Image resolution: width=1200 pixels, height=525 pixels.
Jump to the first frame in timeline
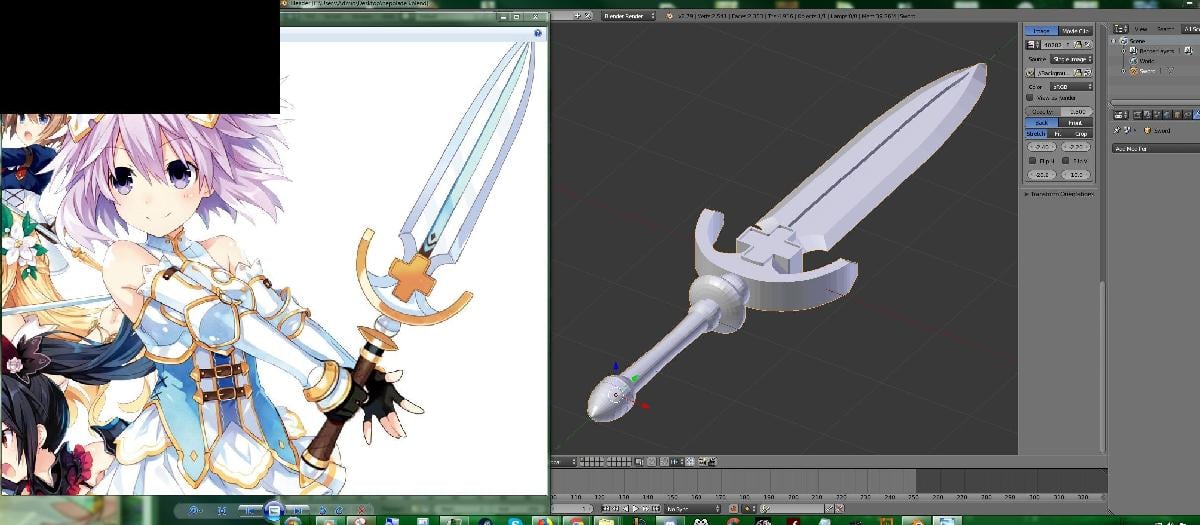click(606, 509)
